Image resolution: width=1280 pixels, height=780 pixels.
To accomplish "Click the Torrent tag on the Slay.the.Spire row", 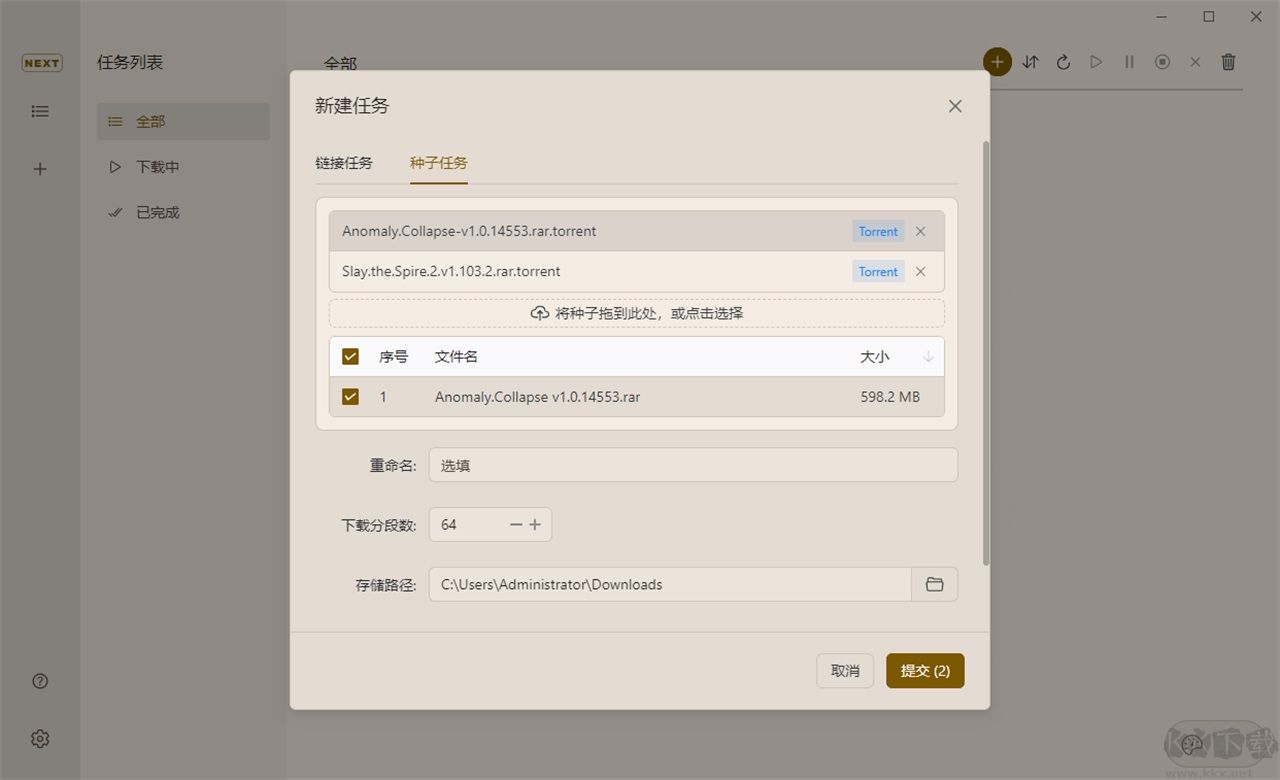I will [878, 271].
